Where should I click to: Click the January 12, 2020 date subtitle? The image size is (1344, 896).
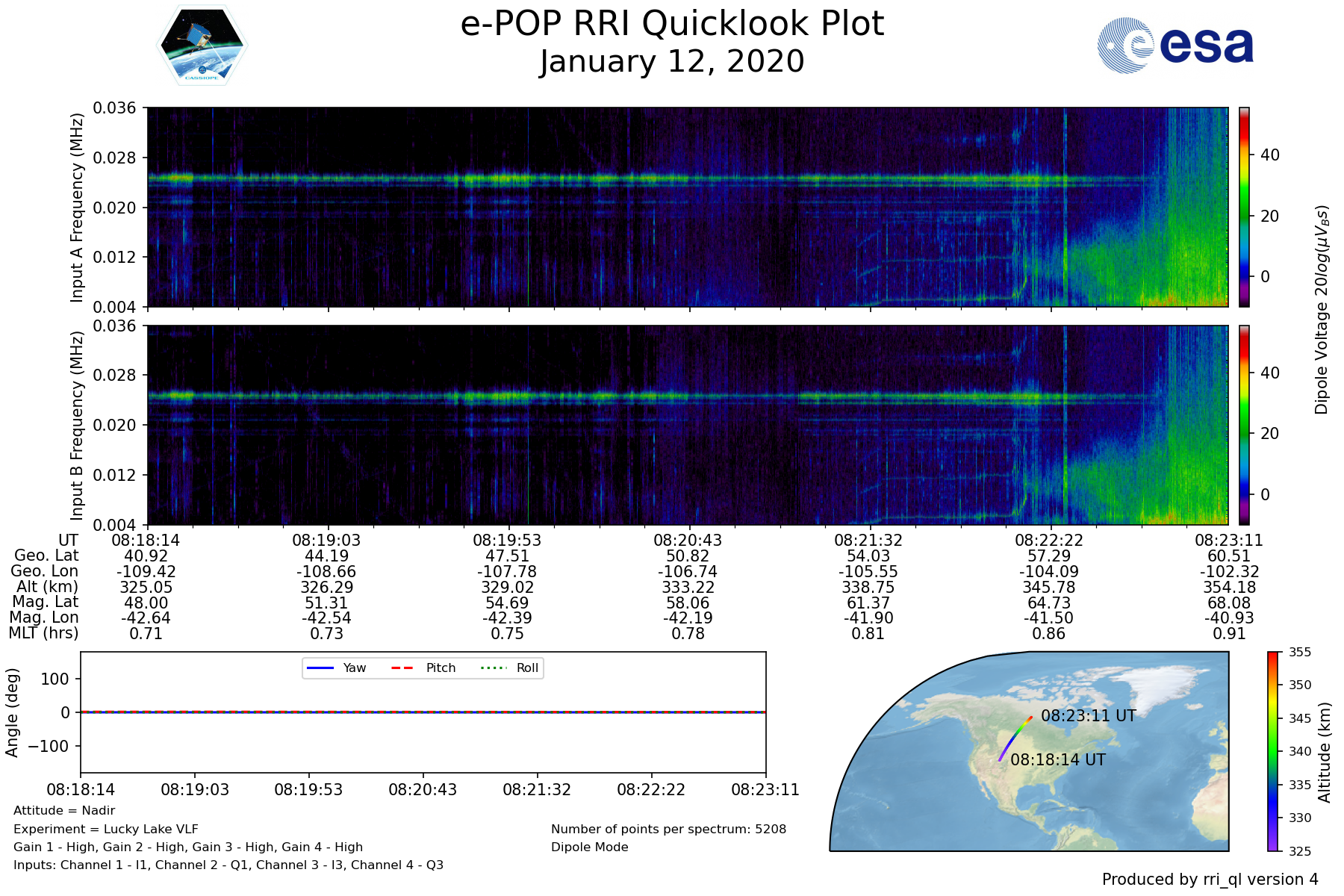pyautogui.click(x=672, y=62)
